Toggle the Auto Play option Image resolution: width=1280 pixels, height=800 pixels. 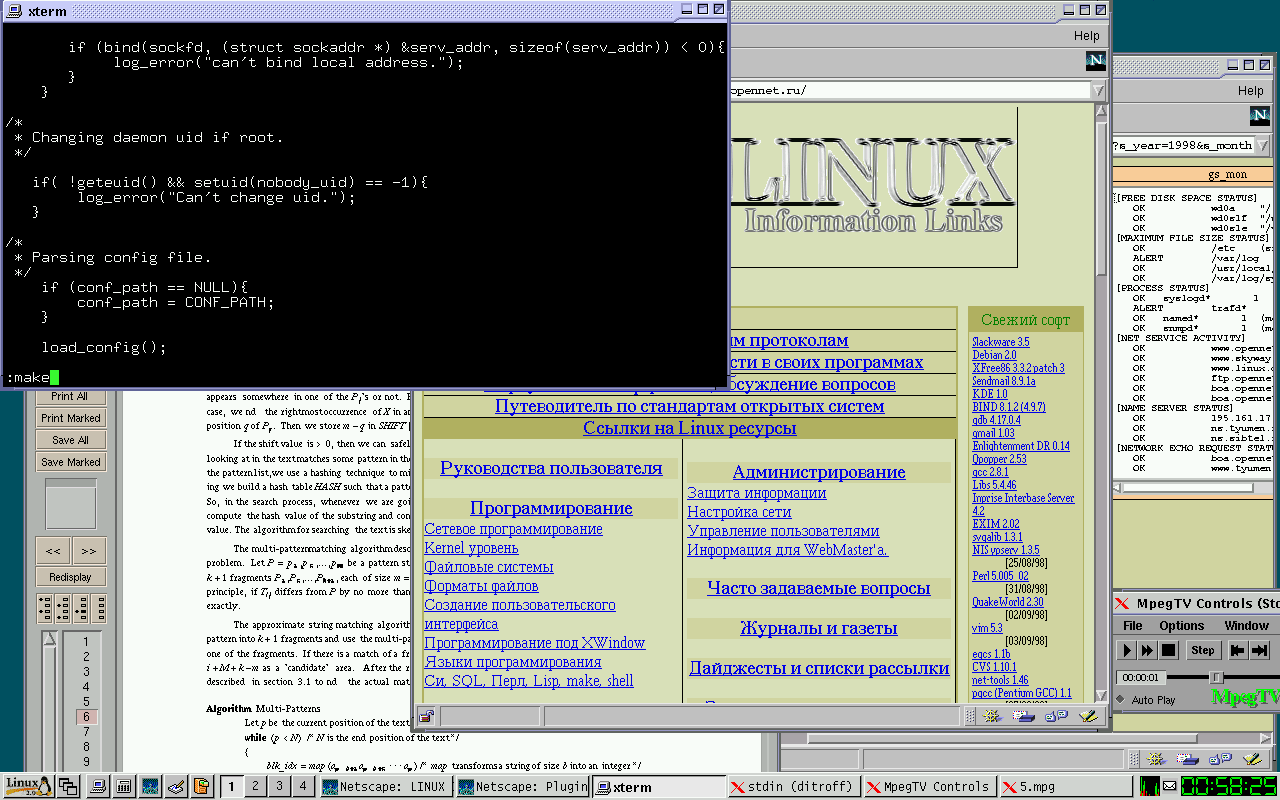(x=1122, y=700)
